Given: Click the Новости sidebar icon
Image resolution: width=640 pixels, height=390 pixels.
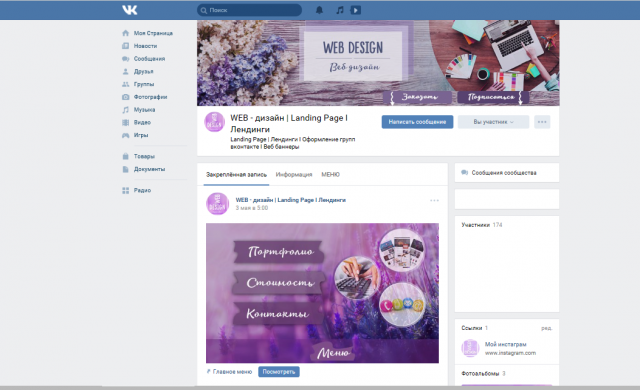Looking at the screenshot, I should click(126, 46).
